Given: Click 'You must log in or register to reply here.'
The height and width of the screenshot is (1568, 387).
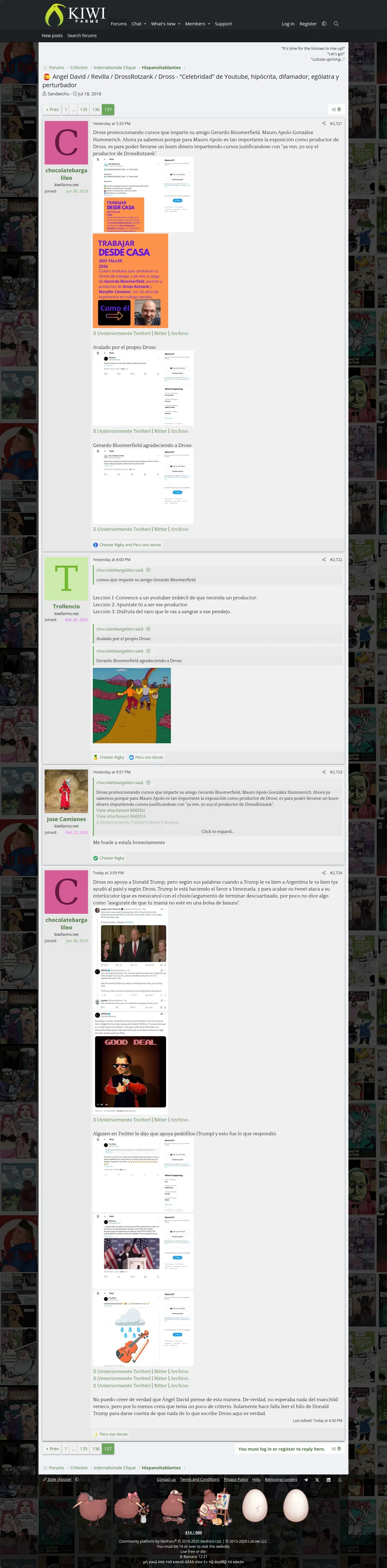Looking at the screenshot, I should [x=281, y=1449].
